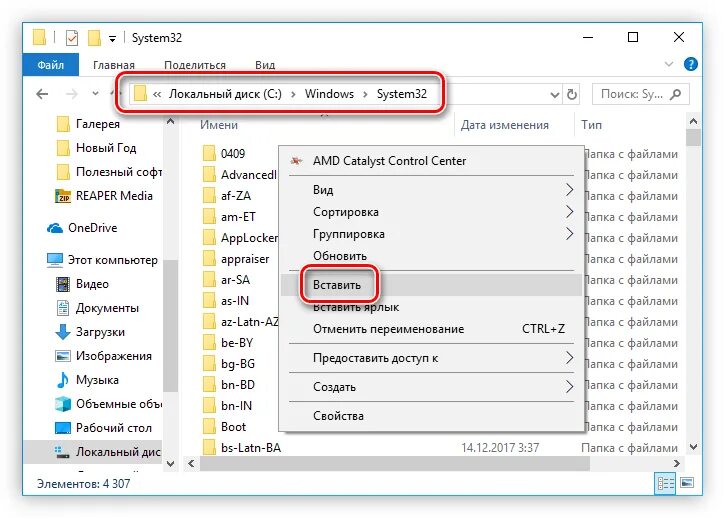
Task: Select the bg-BG folder
Action: click(x=229, y=364)
